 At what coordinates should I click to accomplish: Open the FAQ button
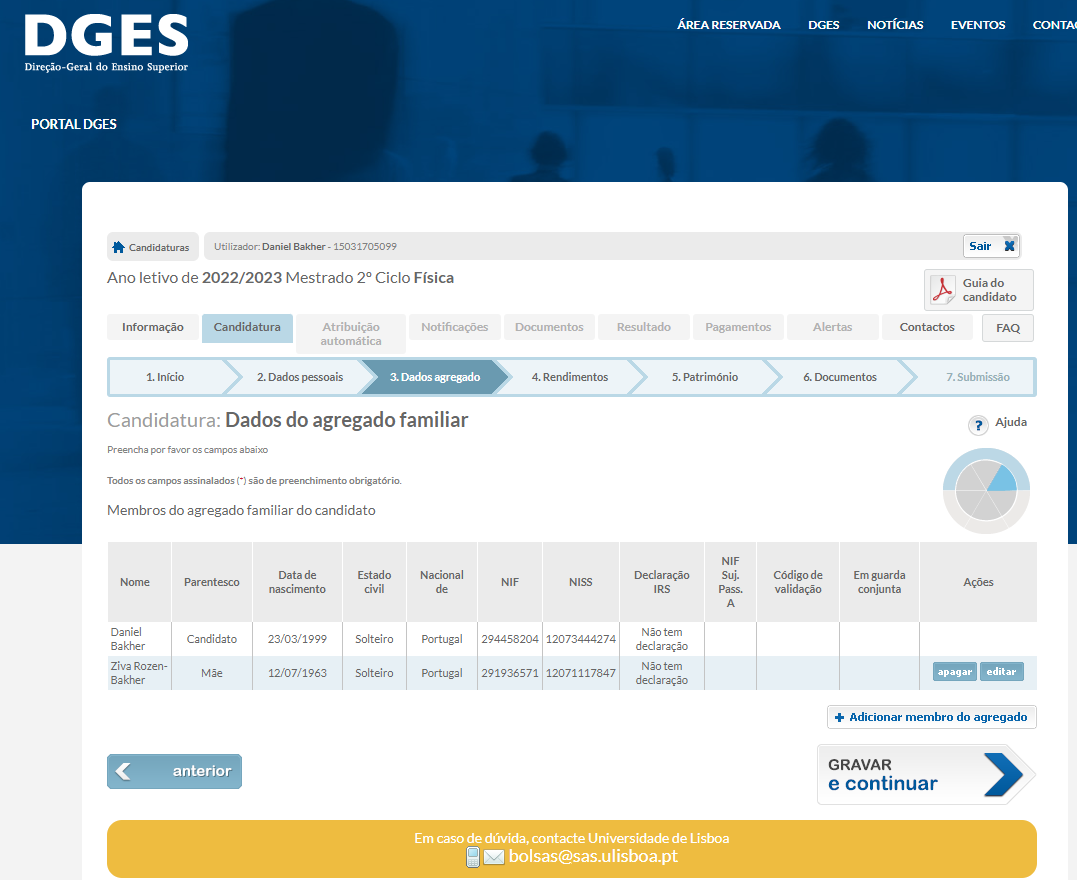[x=1008, y=328]
